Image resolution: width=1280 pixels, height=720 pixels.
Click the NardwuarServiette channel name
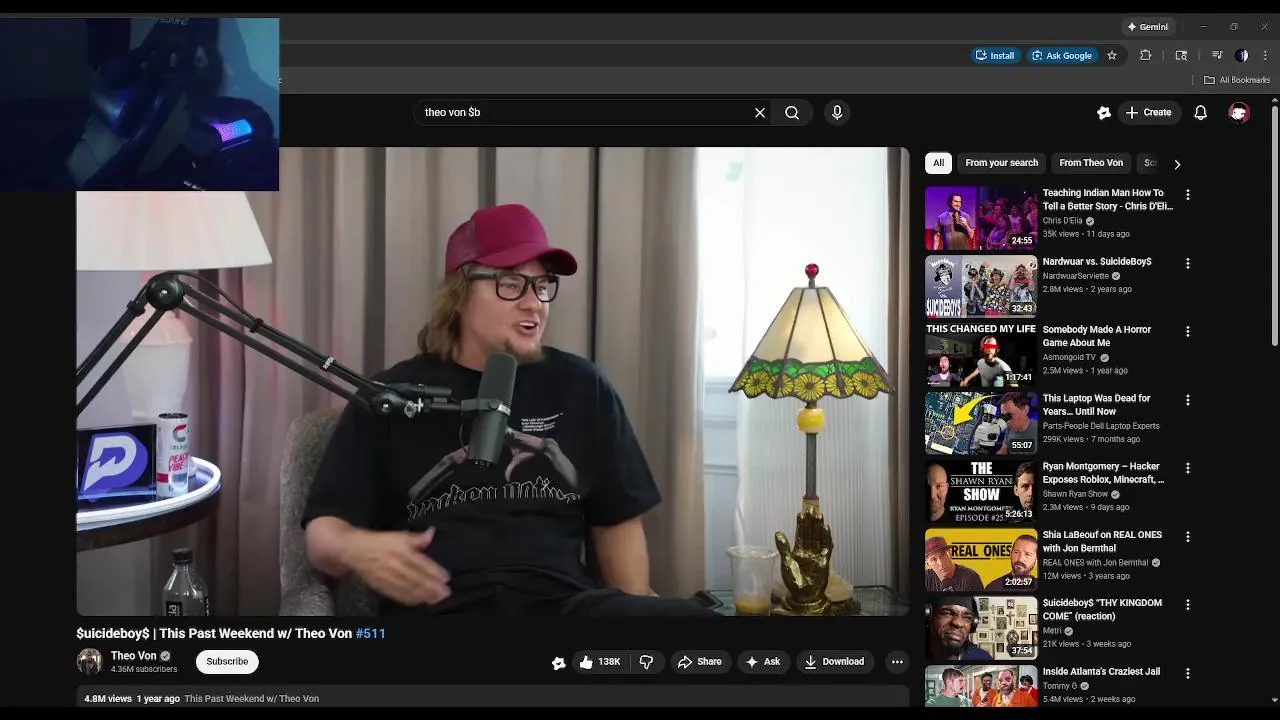coord(1075,276)
